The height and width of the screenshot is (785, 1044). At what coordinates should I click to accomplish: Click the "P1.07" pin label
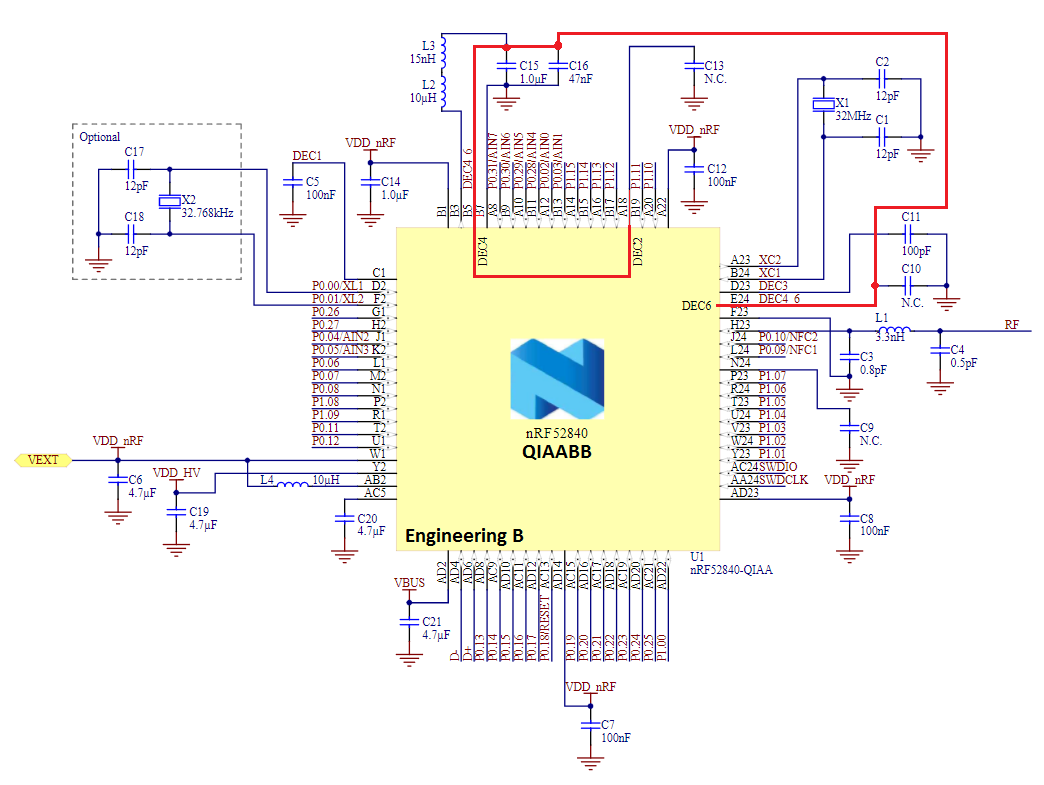[x=772, y=376]
